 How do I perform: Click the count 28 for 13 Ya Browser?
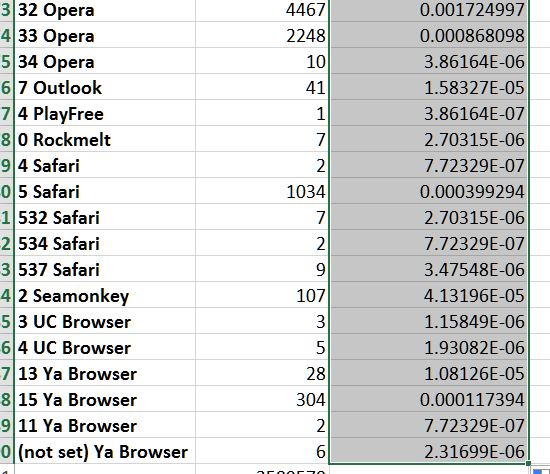point(262,372)
